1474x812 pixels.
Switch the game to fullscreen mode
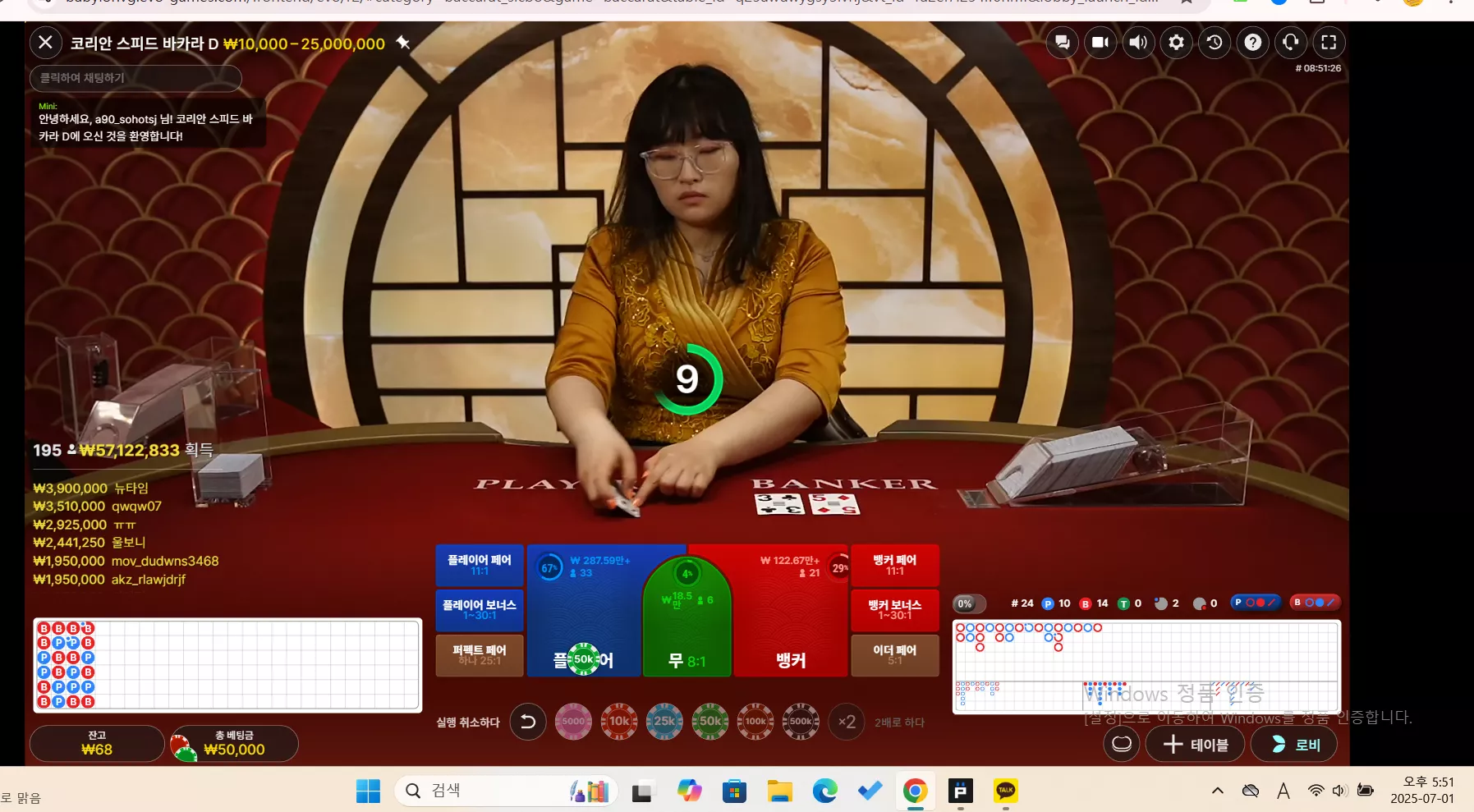point(1329,42)
